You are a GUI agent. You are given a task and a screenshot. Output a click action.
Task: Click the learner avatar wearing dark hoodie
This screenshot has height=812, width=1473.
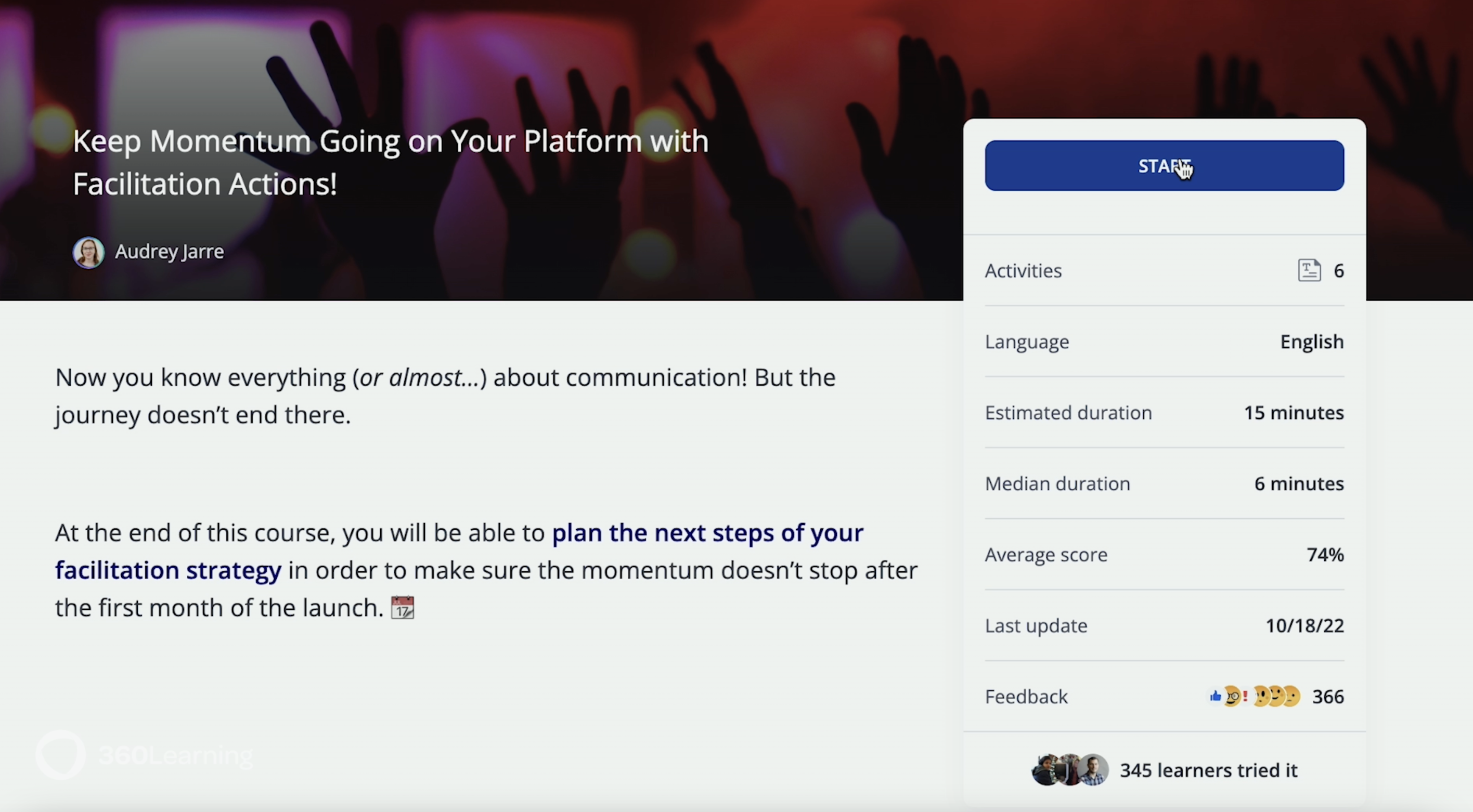1045,770
